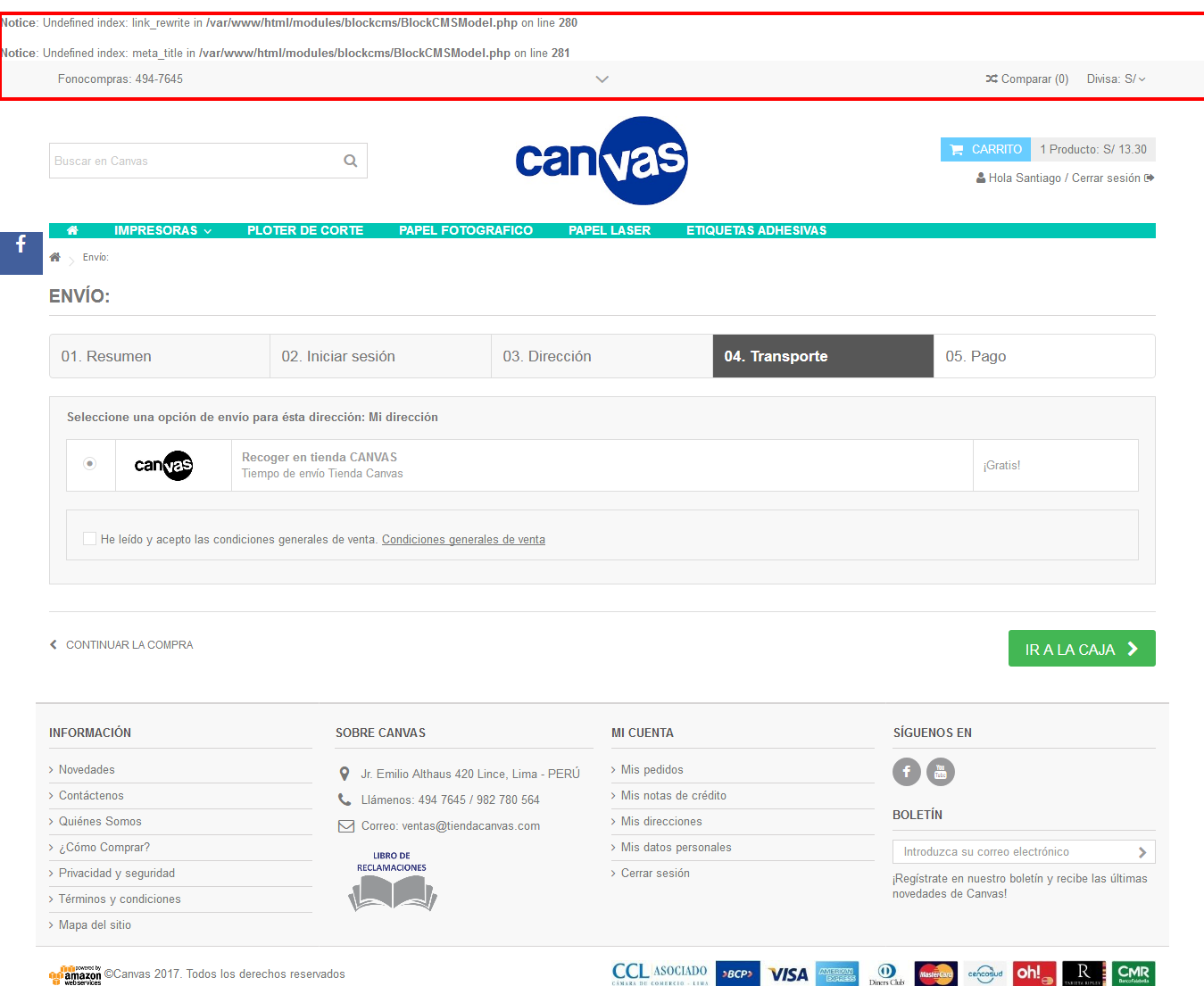The height and width of the screenshot is (986, 1204).
Task: Click the MasterCard logo
Action: [x=936, y=974]
